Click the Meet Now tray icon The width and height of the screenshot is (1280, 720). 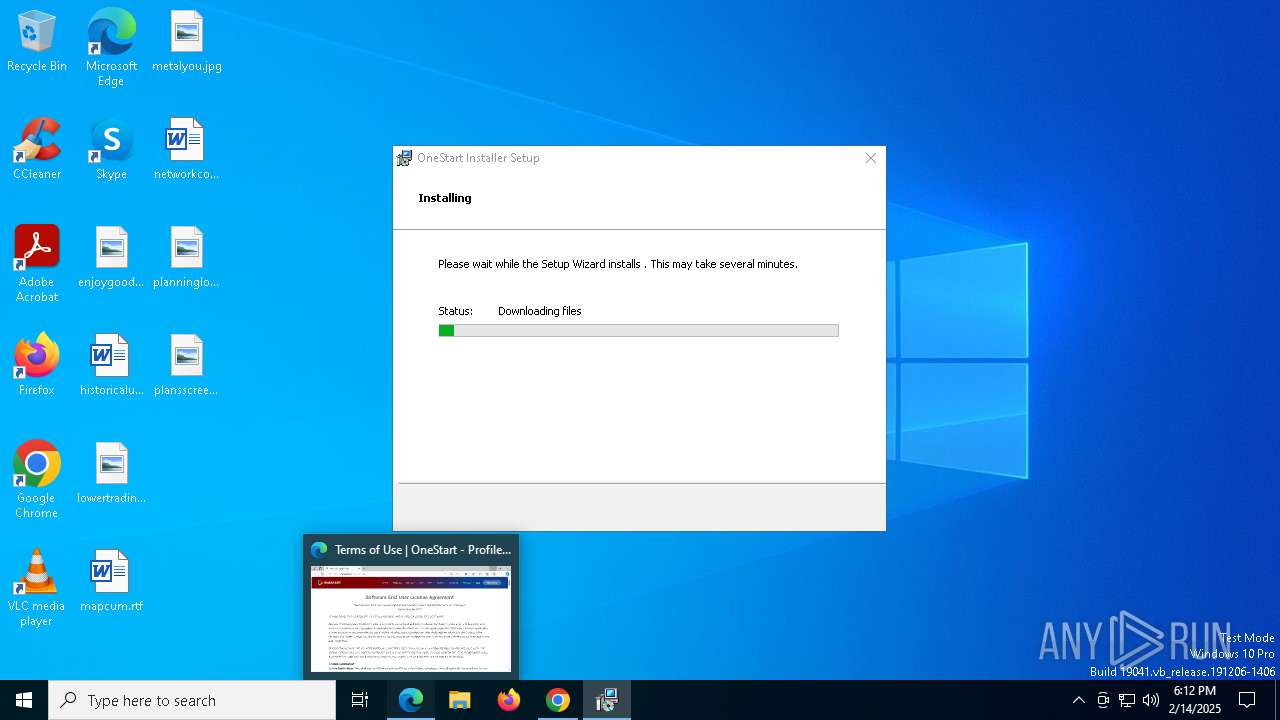coord(1103,700)
